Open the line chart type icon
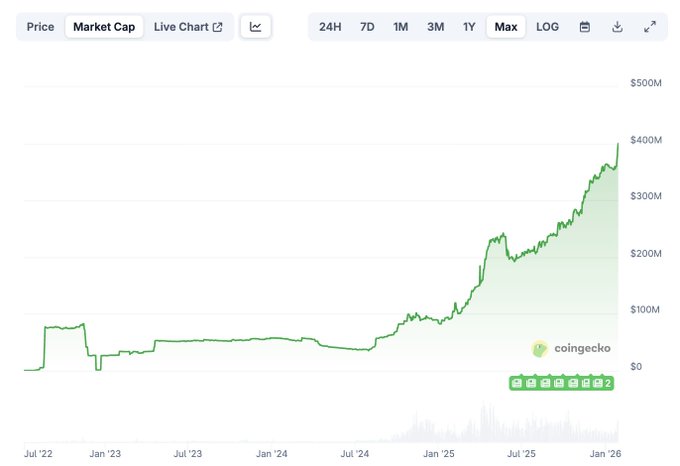The height and width of the screenshot is (466, 680). (256, 26)
